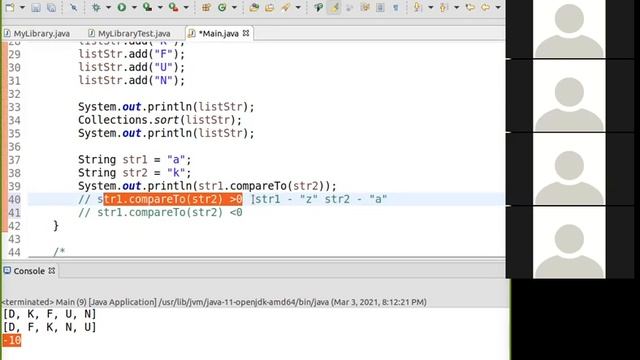Open the External Tools dropdown arrow
Screen dimensions: 640x360
pos(186,7)
